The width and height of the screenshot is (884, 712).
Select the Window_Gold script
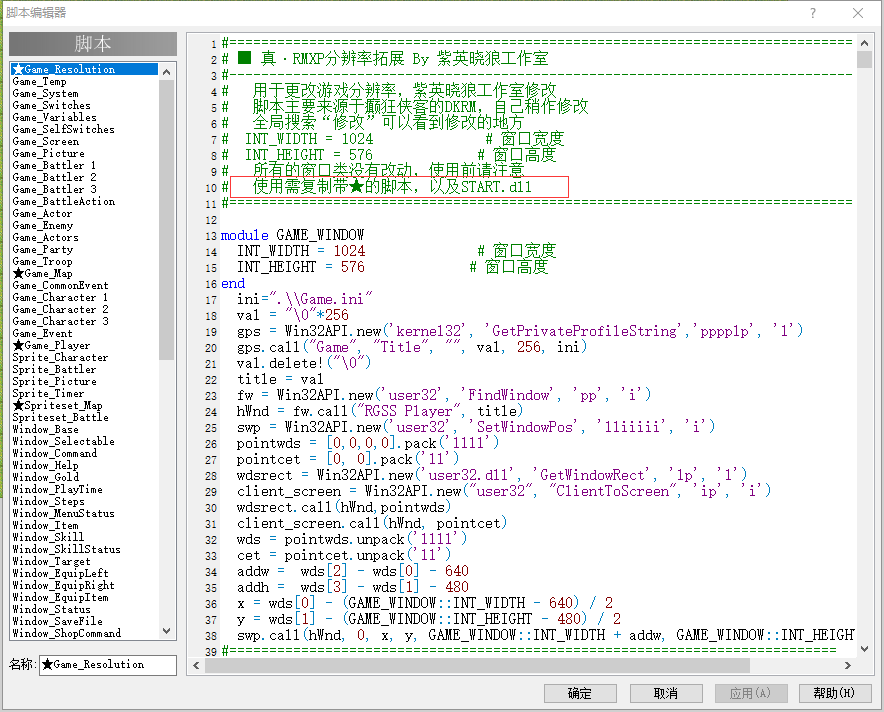pyautogui.click(x=85, y=477)
